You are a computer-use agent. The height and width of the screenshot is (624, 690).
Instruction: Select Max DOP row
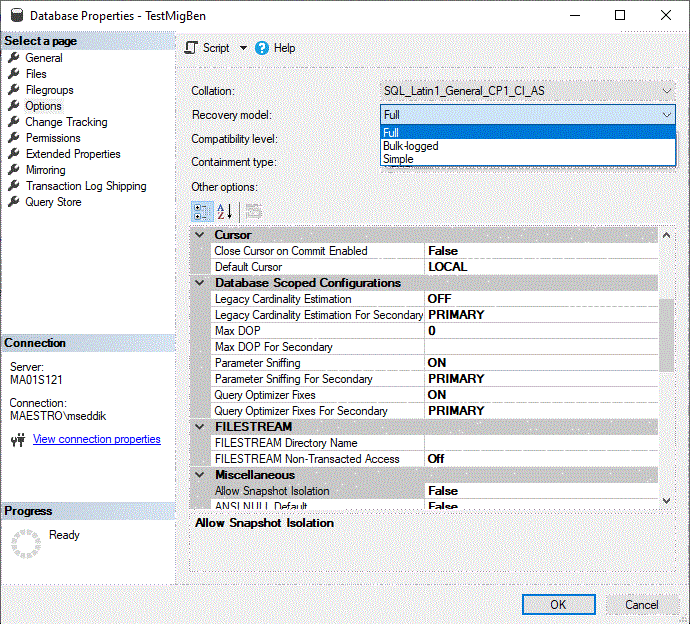tap(435, 331)
